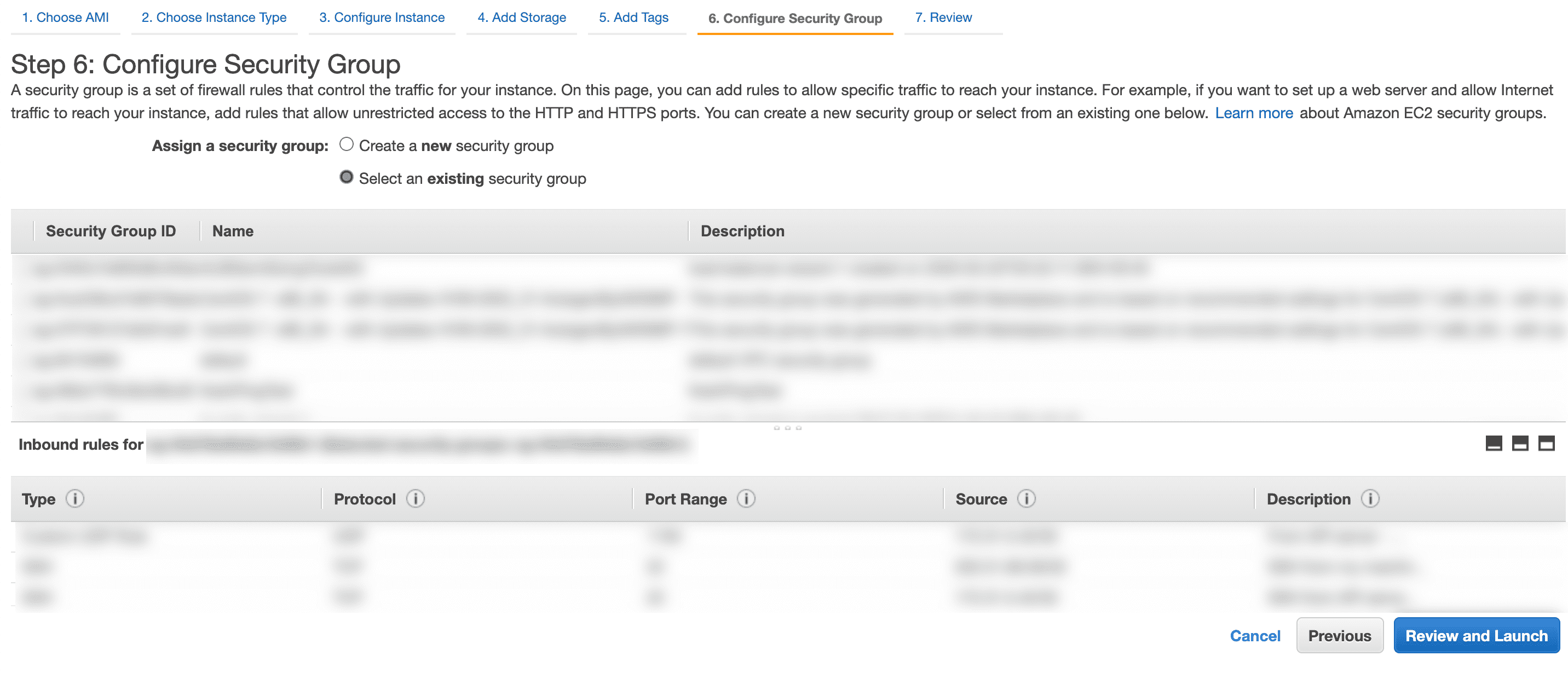
Task: Open the Choose Instance Type step
Action: [214, 17]
